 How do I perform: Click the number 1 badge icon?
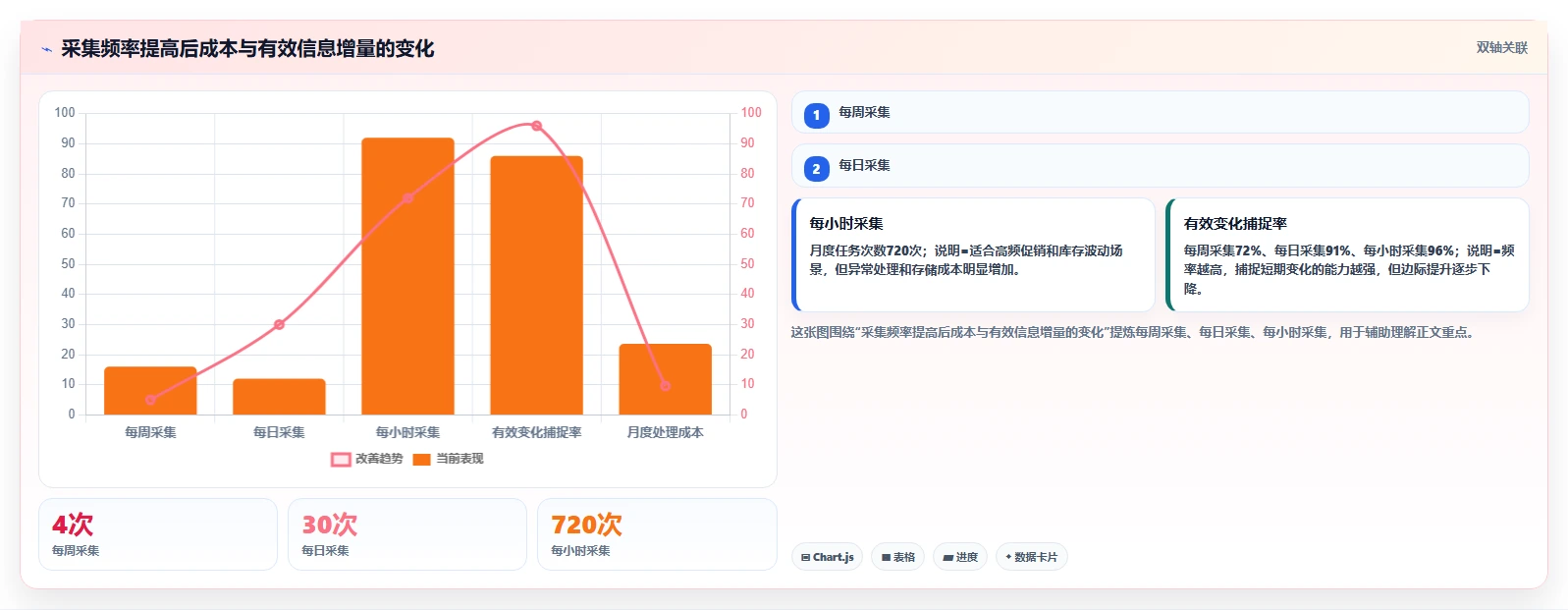[816, 115]
